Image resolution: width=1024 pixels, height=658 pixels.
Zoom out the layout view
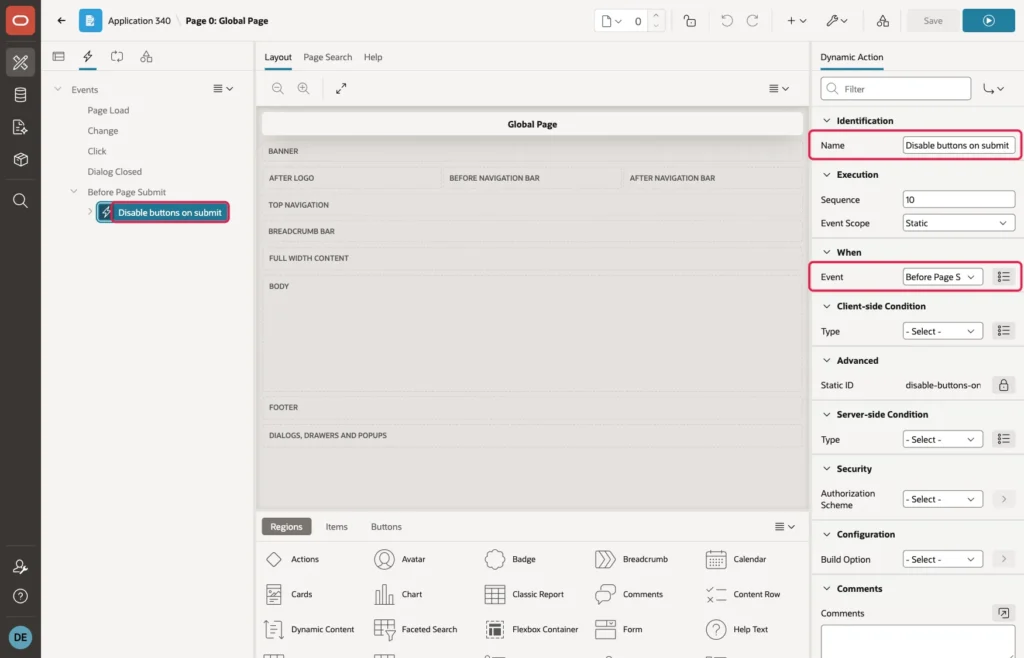point(278,88)
